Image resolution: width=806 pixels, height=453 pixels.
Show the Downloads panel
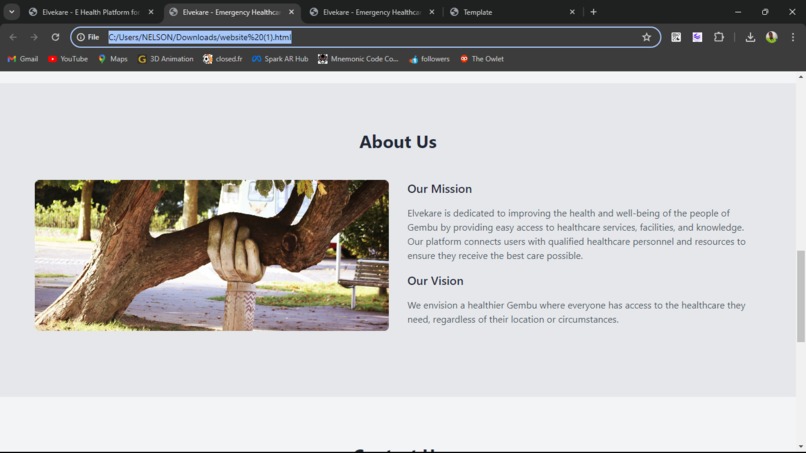(x=750, y=37)
